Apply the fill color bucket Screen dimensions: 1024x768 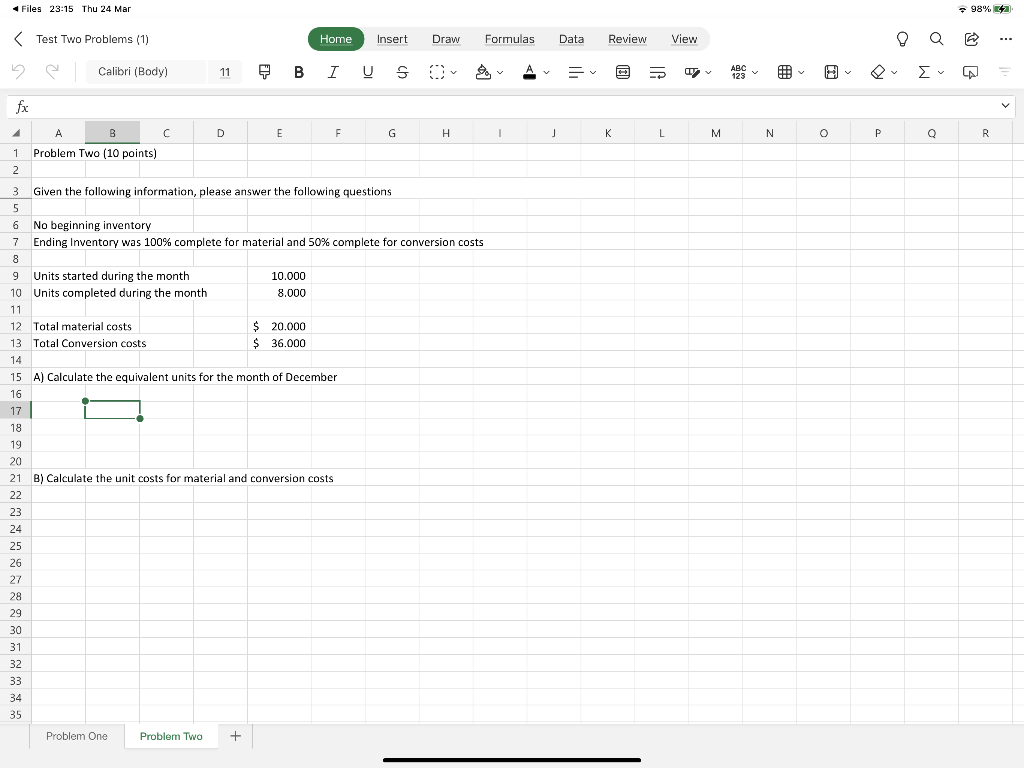click(483, 72)
